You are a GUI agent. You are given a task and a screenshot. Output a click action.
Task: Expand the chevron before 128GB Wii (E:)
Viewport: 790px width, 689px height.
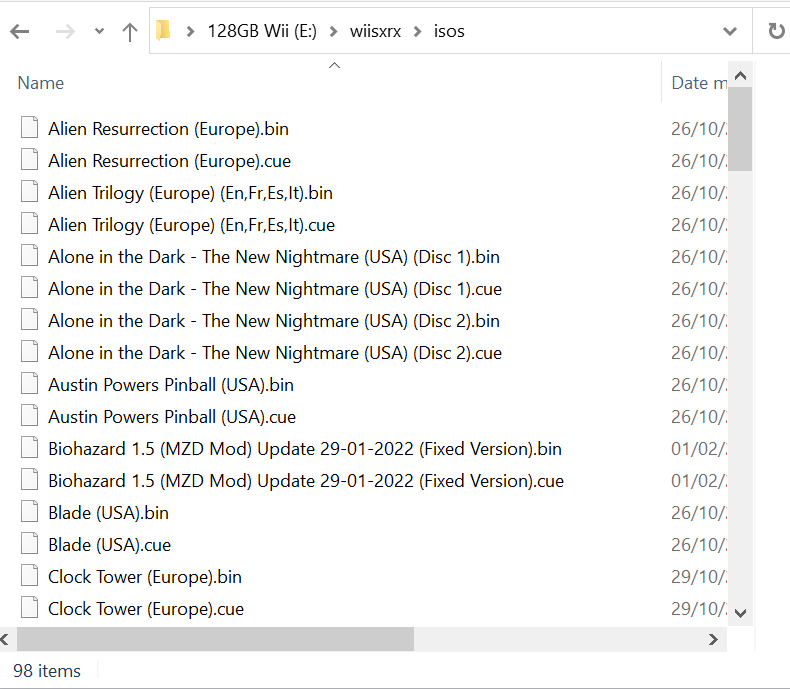point(190,32)
